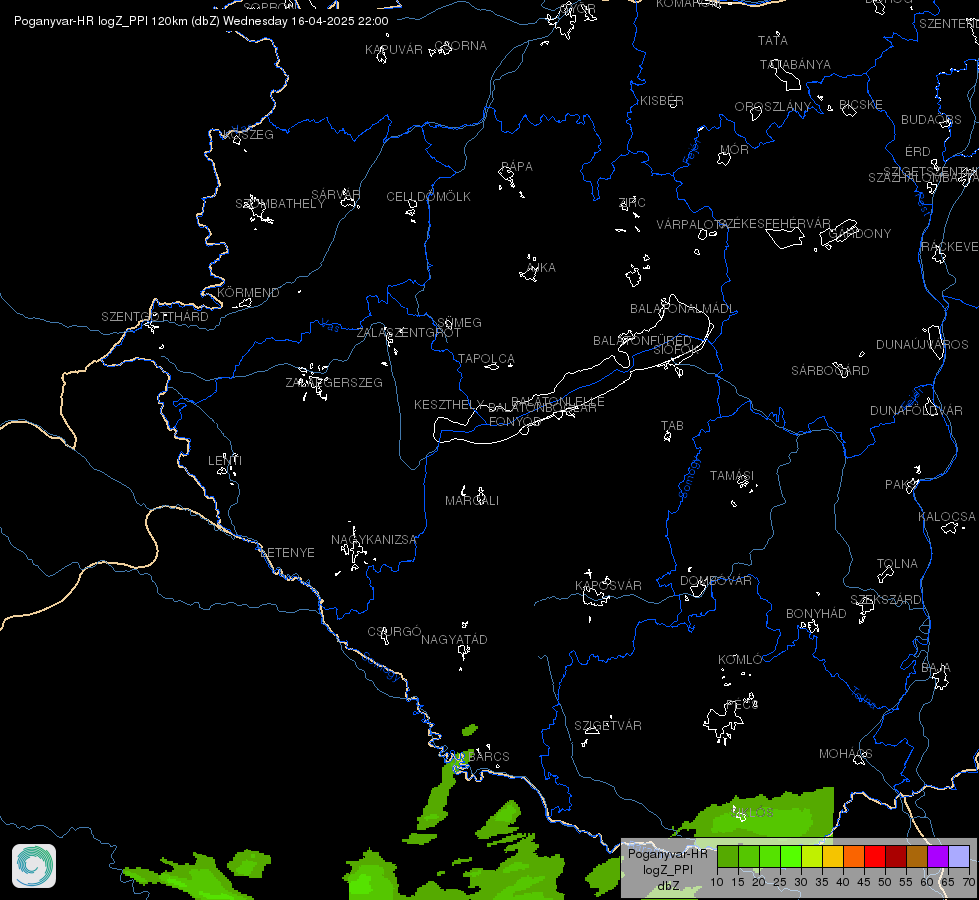Click the DUNAÚJVÁROS city label
The height and width of the screenshot is (900, 979).
pos(922,345)
